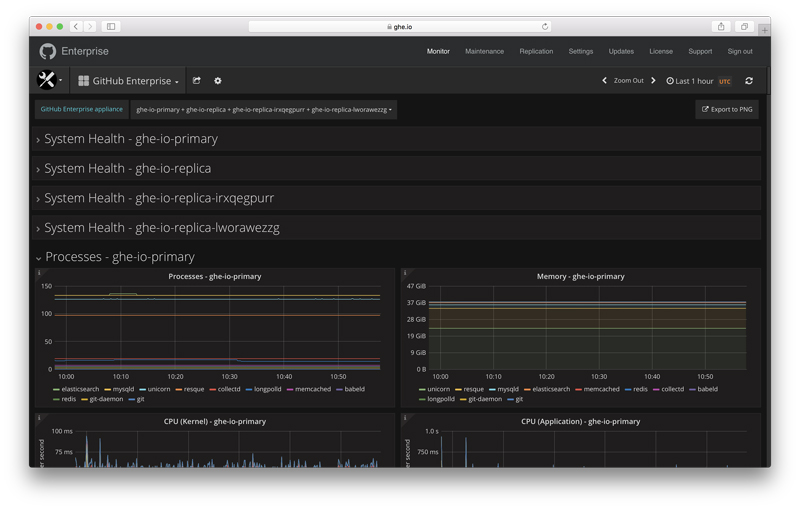Open the tools wrench icon menu
800x509 pixels.
coord(49,80)
